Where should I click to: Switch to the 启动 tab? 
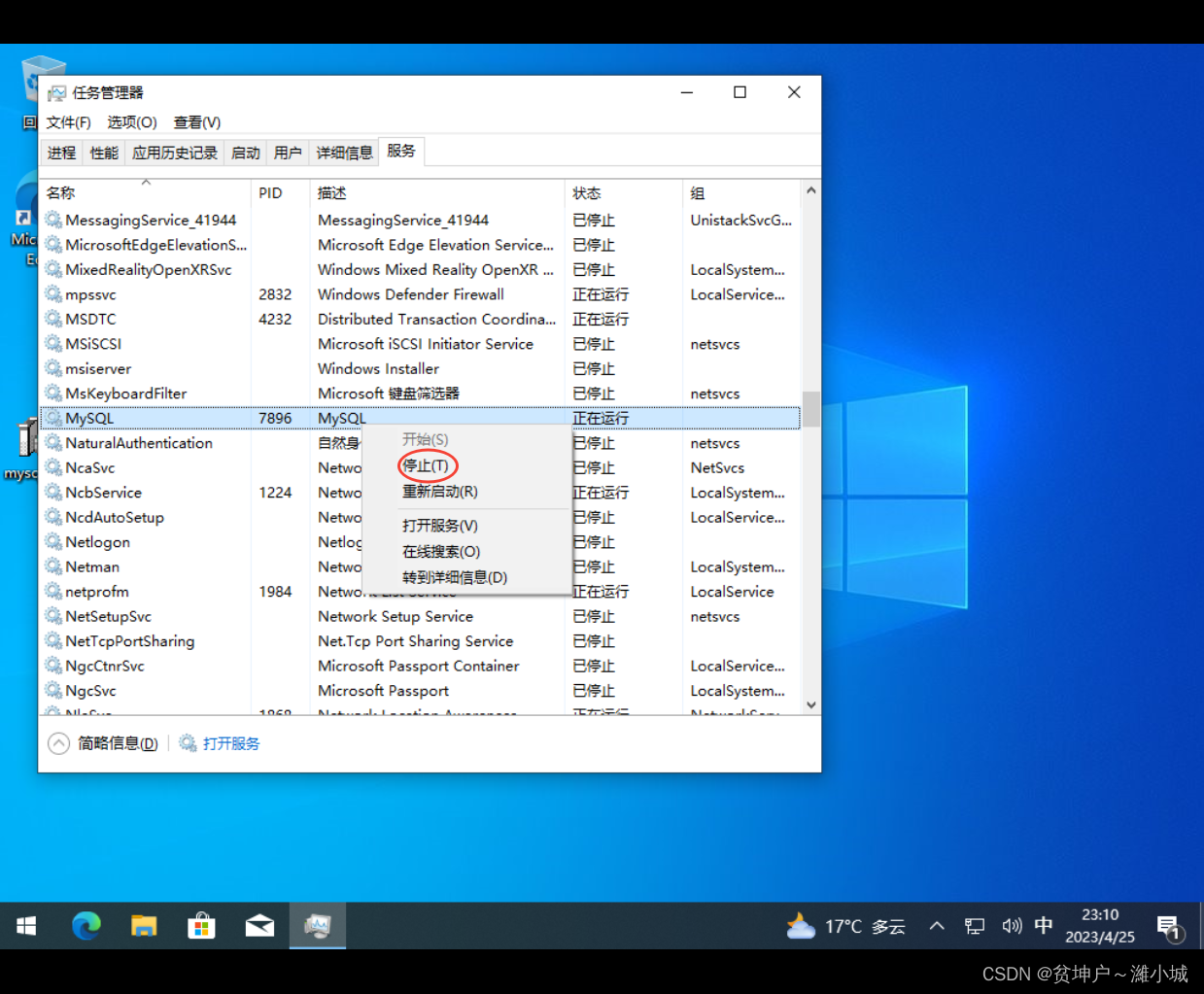pos(246,153)
